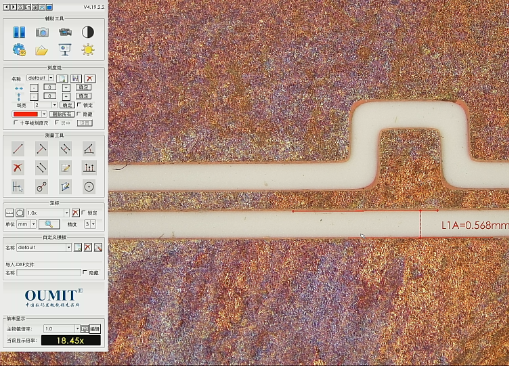Viewport: 509px width, 366px height.
Task: Select the vertical bars height measurement tool
Action: pyautogui.click(x=89, y=168)
